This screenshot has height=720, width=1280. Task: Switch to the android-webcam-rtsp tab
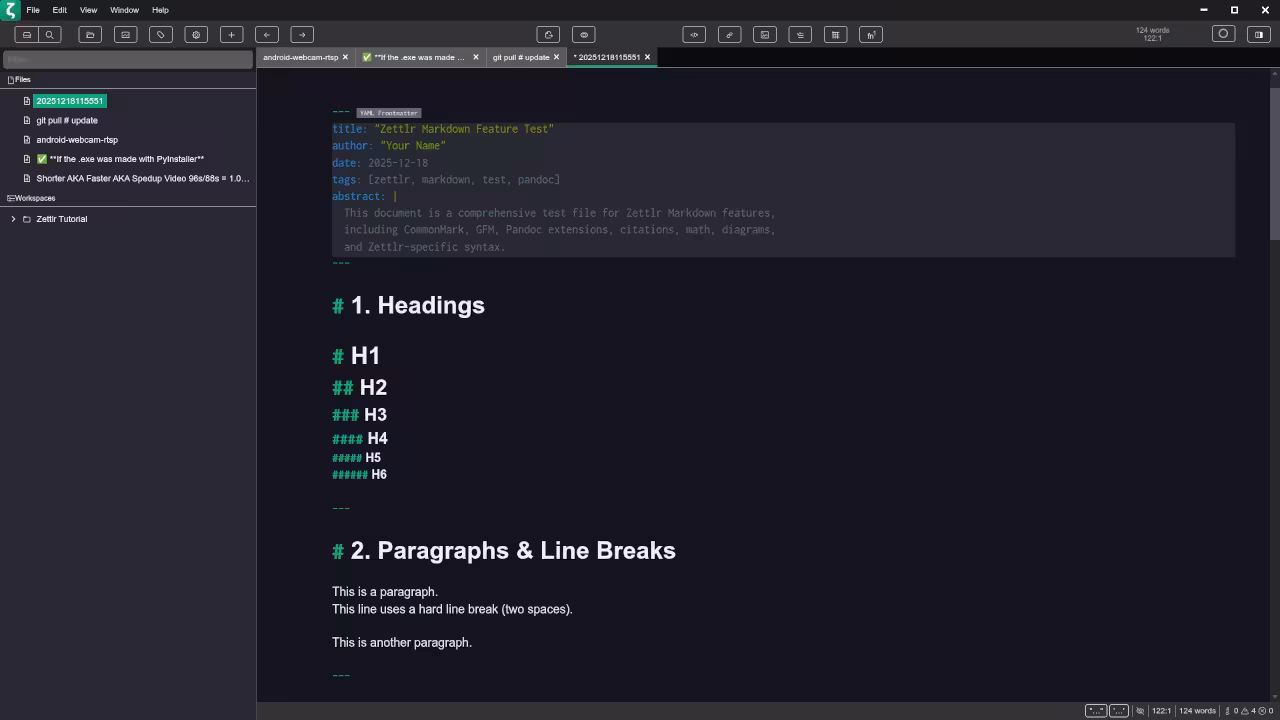[301, 57]
